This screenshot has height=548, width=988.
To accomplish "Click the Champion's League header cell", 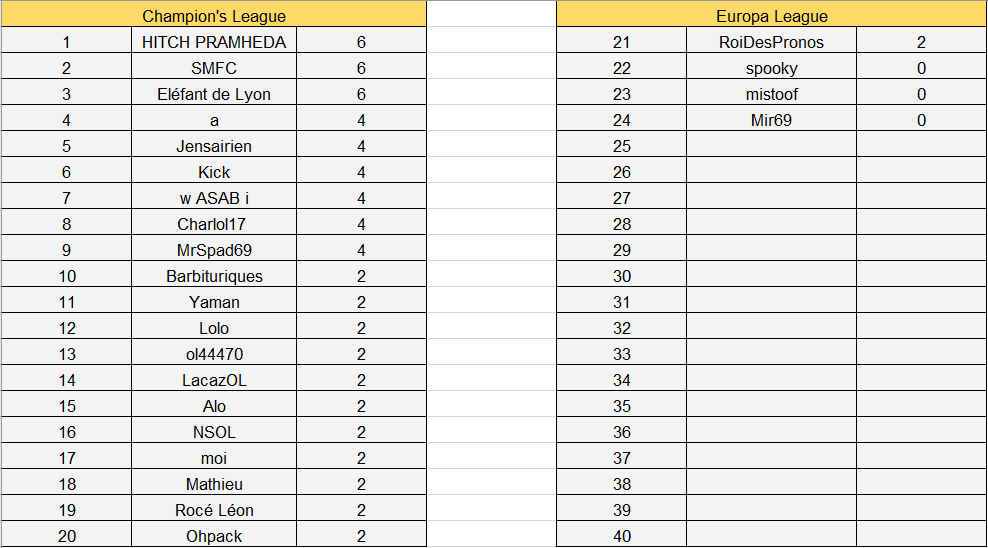I will pyautogui.click(x=214, y=16).
